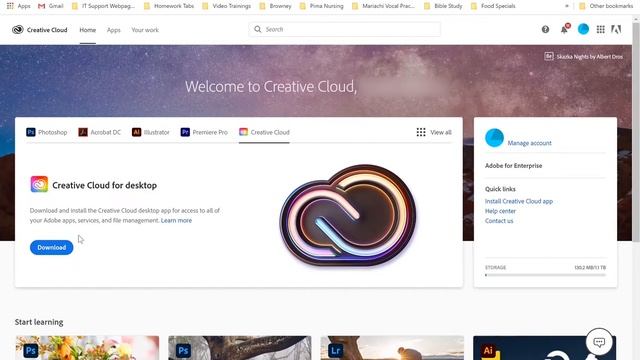Image resolution: width=640 pixels, height=360 pixels.
Task: Select the Photoshop app tab
Action: pyautogui.click(x=47, y=132)
